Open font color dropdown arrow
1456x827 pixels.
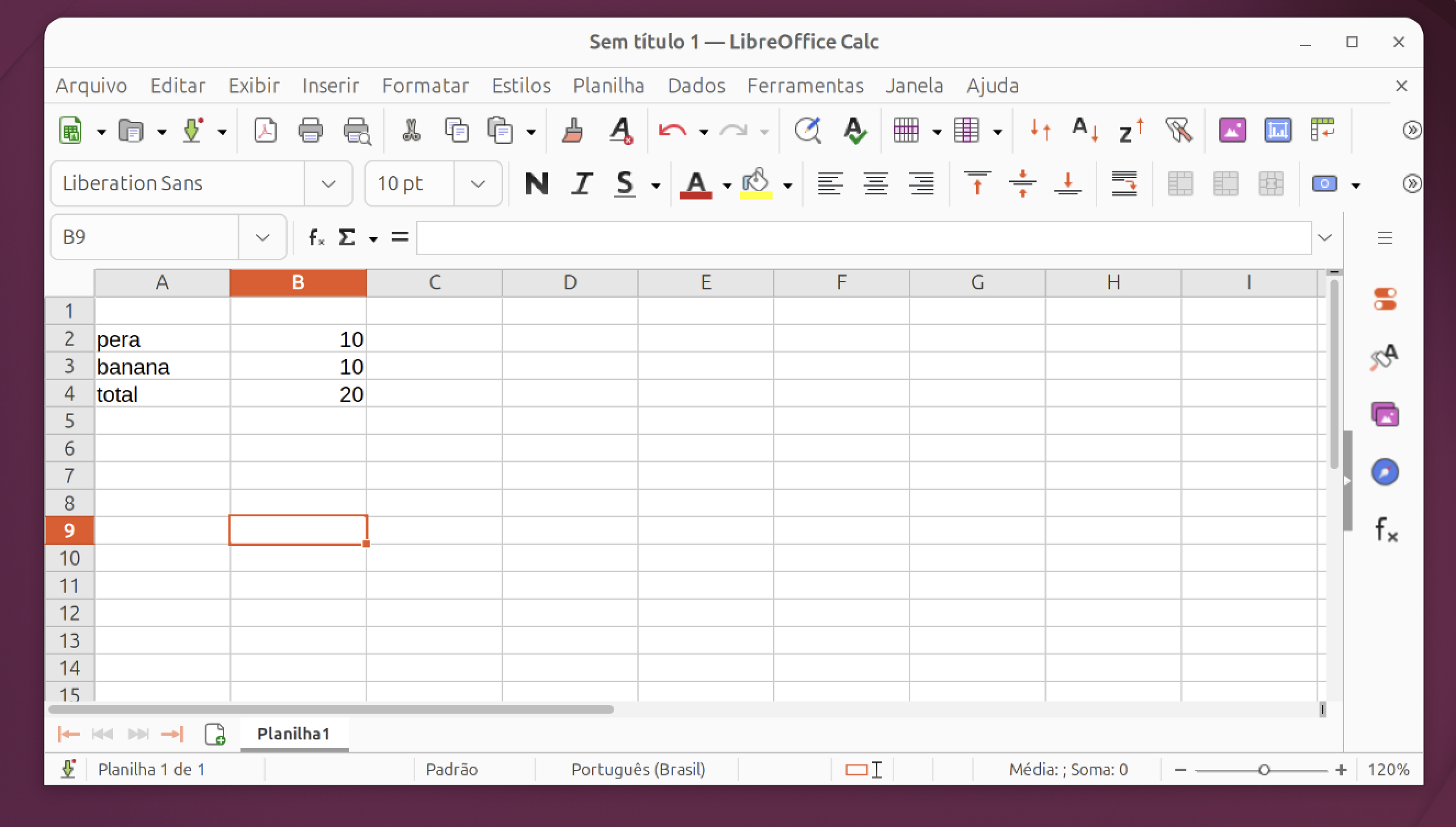tap(727, 186)
